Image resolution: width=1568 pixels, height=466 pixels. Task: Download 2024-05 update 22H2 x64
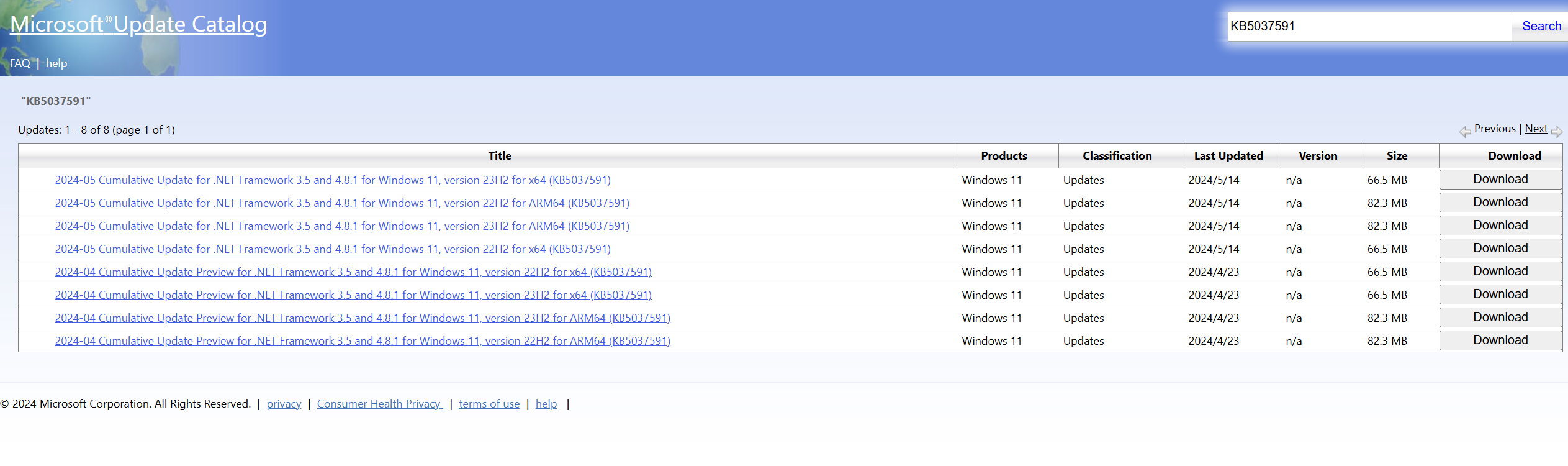[1500, 249]
